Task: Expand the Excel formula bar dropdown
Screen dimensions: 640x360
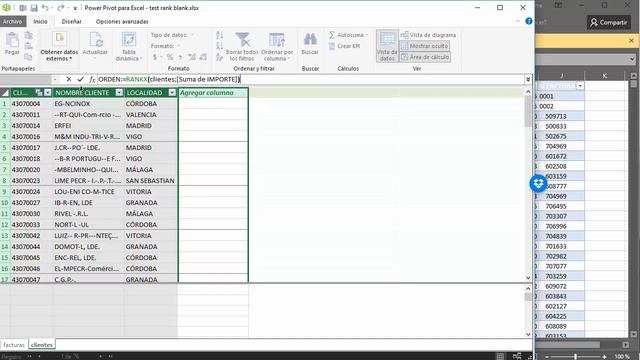Action: [x=632, y=60]
